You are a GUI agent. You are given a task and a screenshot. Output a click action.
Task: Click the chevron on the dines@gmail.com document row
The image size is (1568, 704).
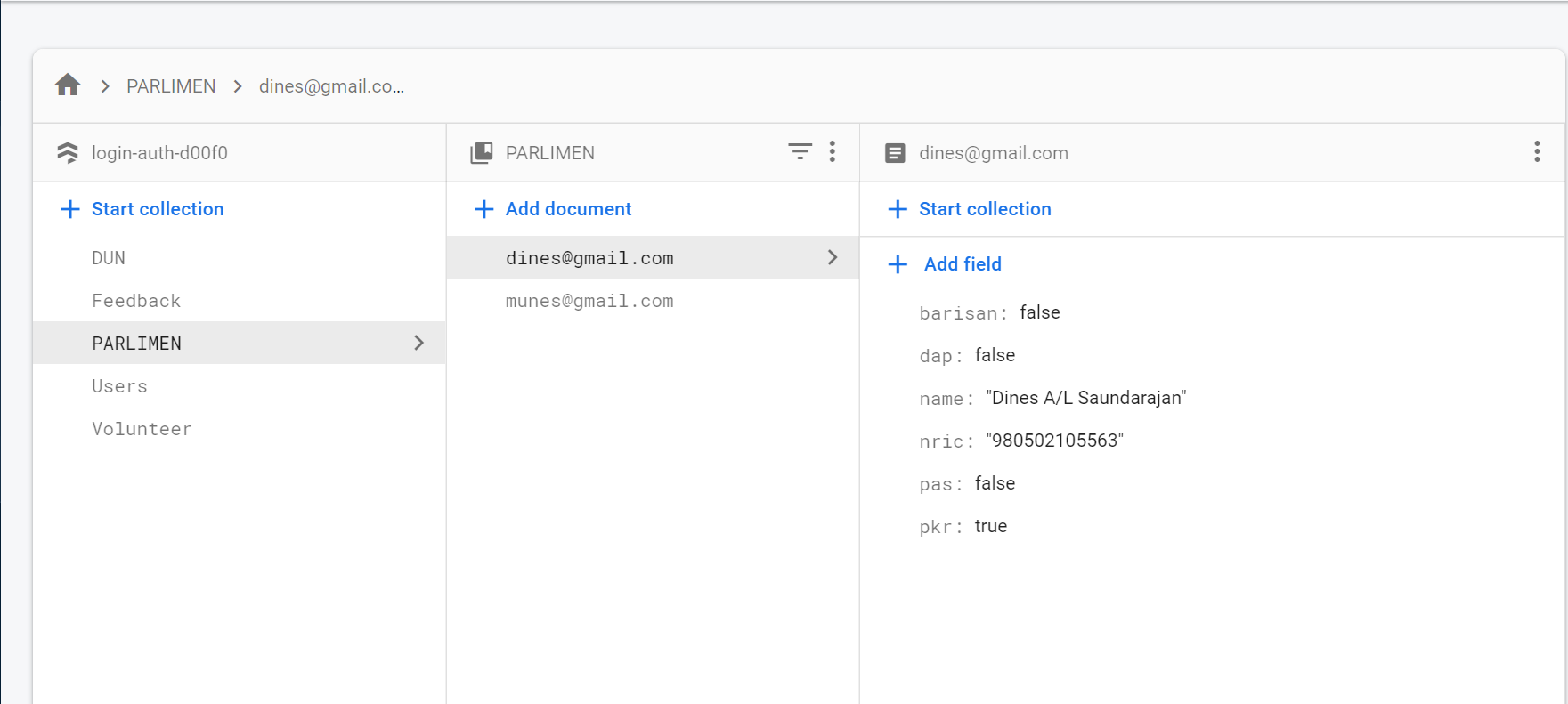[x=833, y=257]
